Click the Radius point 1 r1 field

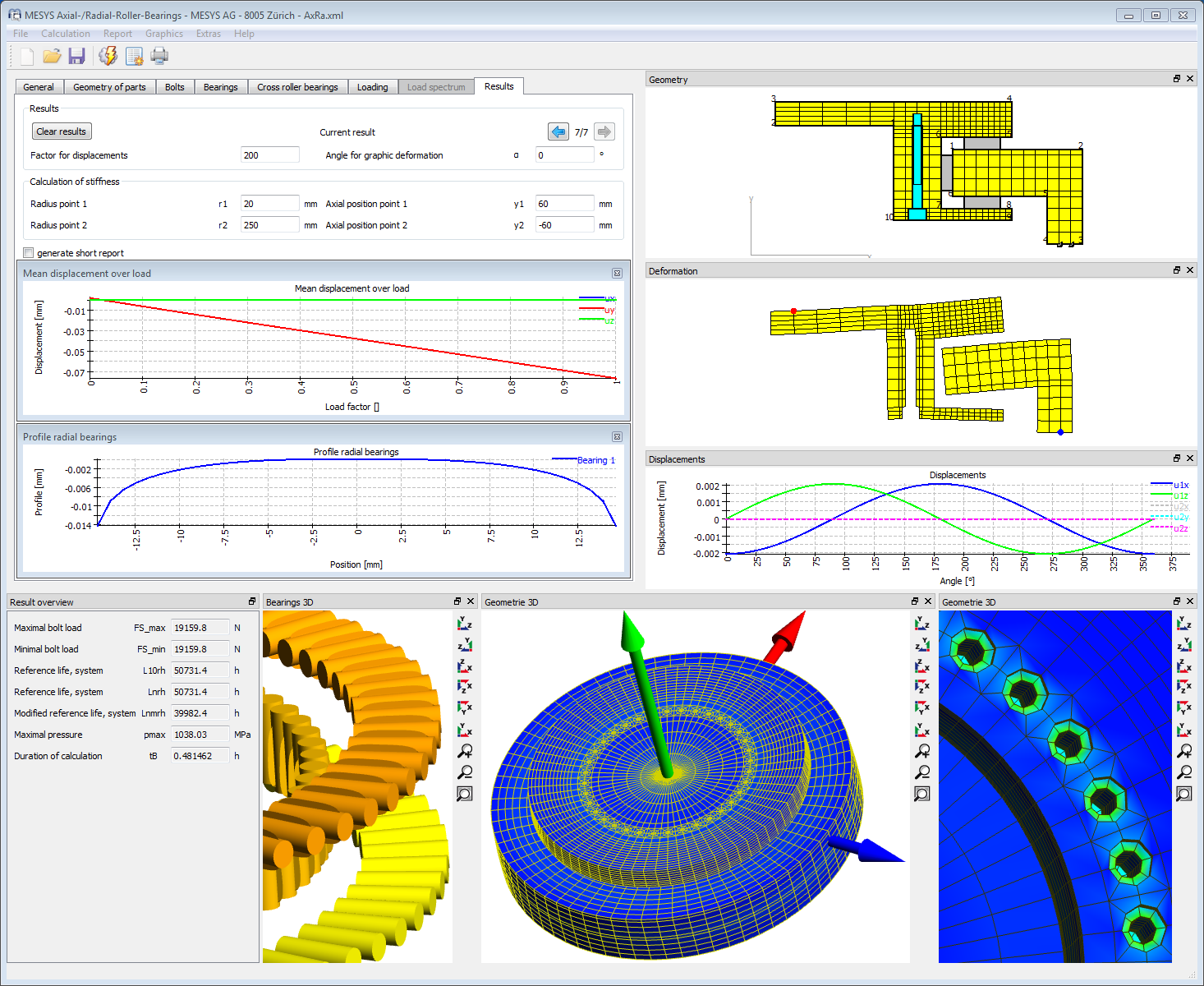click(270, 204)
